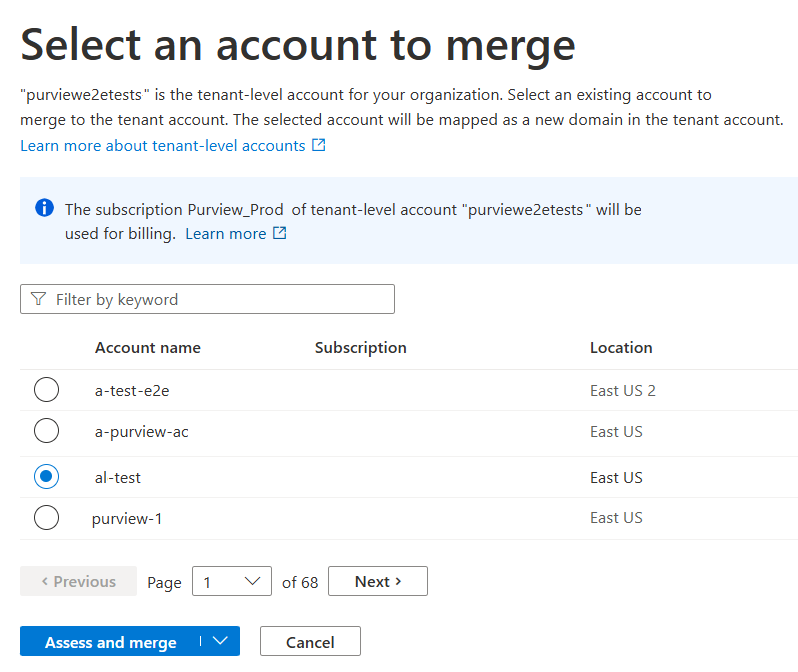The height and width of the screenshot is (672, 798).
Task: Click the info icon in the billing banner
Action: point(44,208)
